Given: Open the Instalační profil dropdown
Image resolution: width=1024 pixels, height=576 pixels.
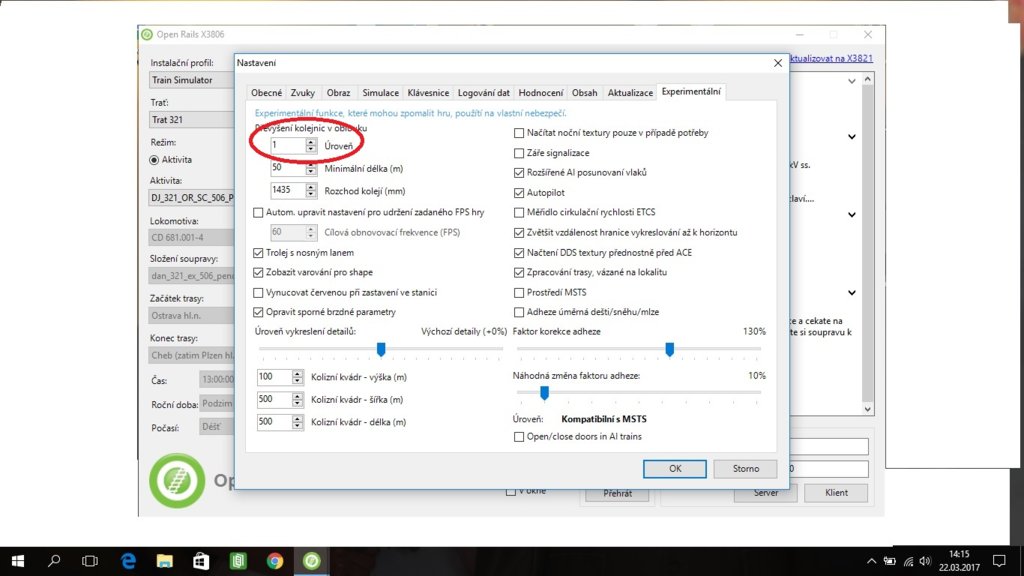Looking at the screenshot, I should click(x=190, y=80).
